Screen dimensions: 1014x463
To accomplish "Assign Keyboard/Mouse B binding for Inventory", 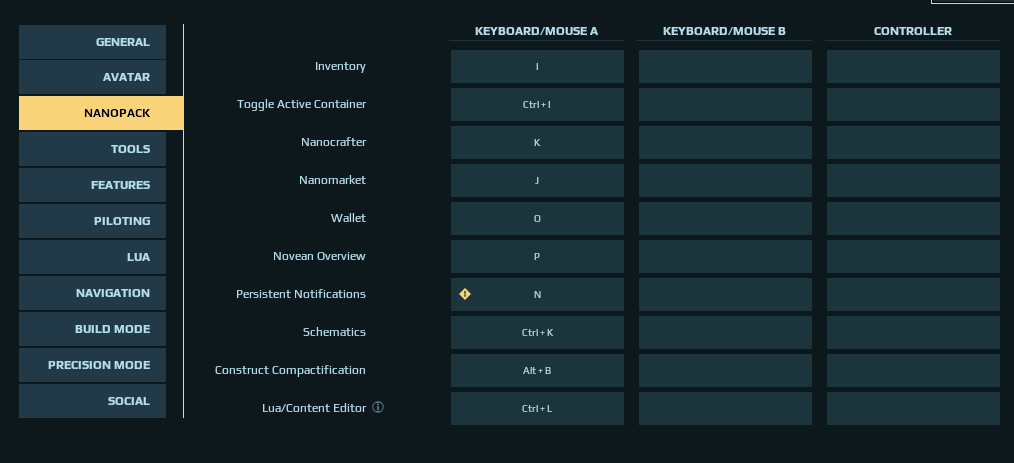I will [725, 67].
